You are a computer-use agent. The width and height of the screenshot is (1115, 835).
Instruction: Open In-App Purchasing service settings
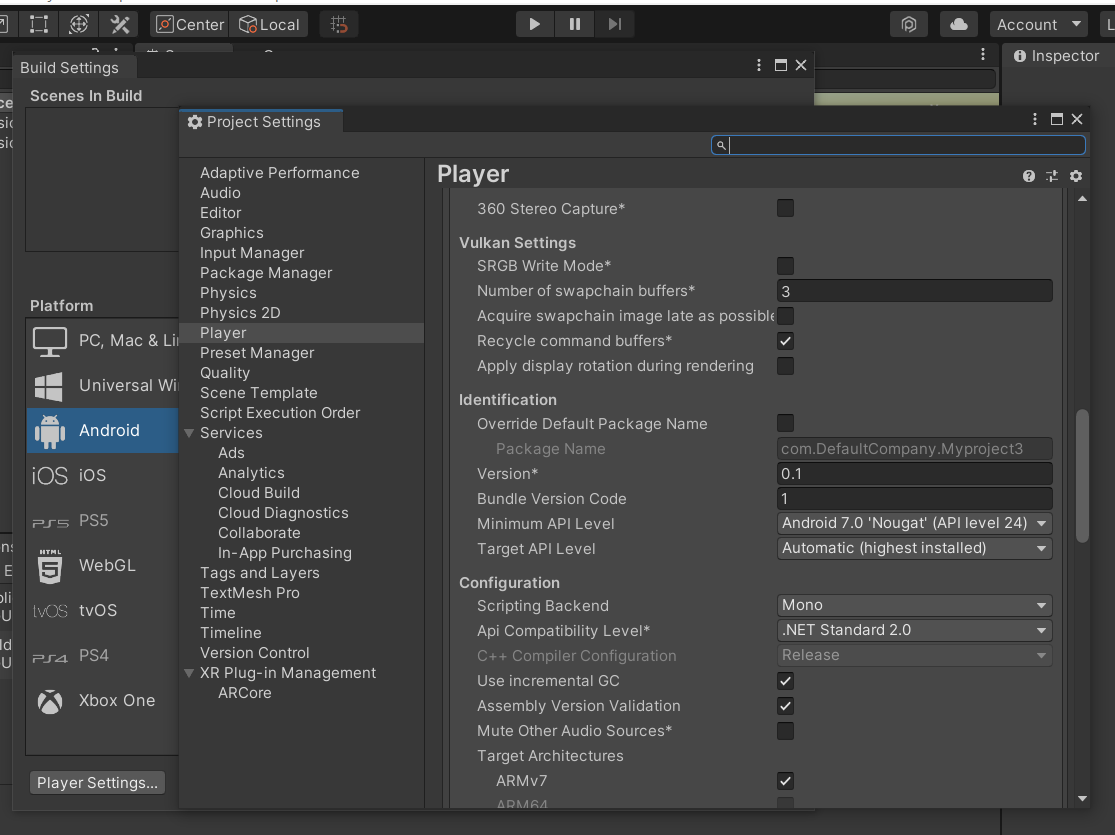pos(284,553)
